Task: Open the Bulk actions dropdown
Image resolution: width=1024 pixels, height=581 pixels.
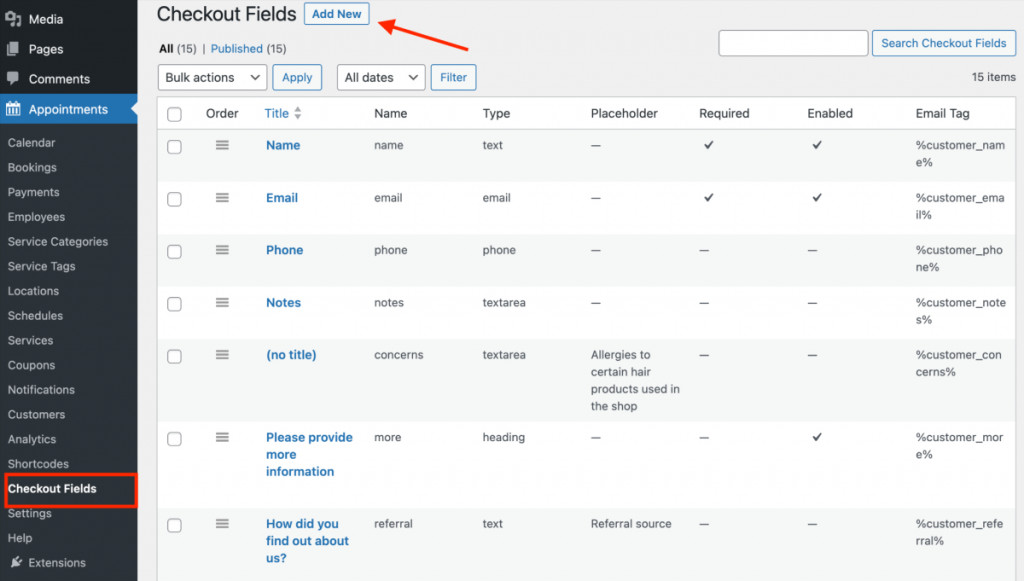Action: pyautogui.click(x=211, y=77)
